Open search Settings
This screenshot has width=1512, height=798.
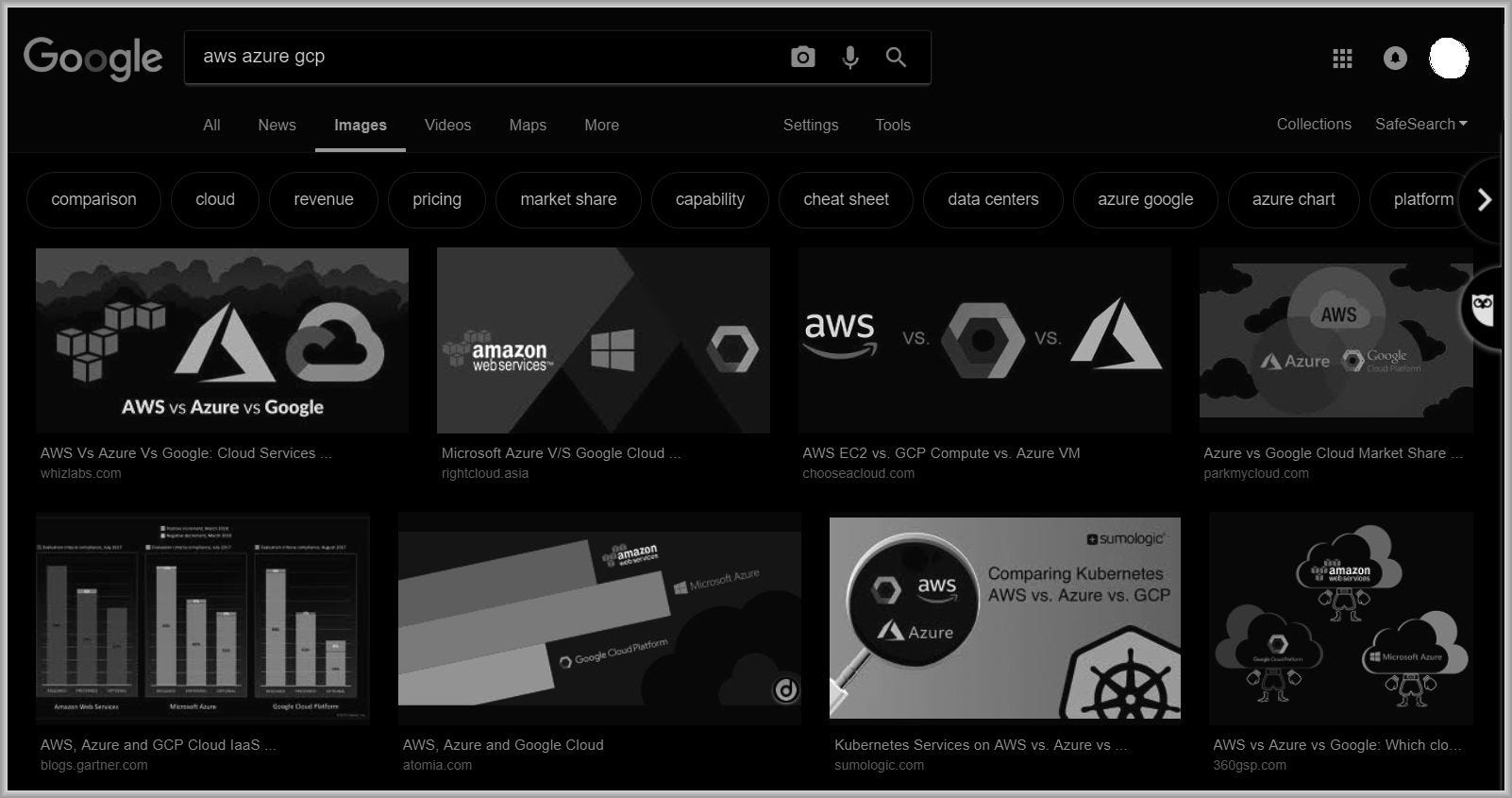(811, 125)
